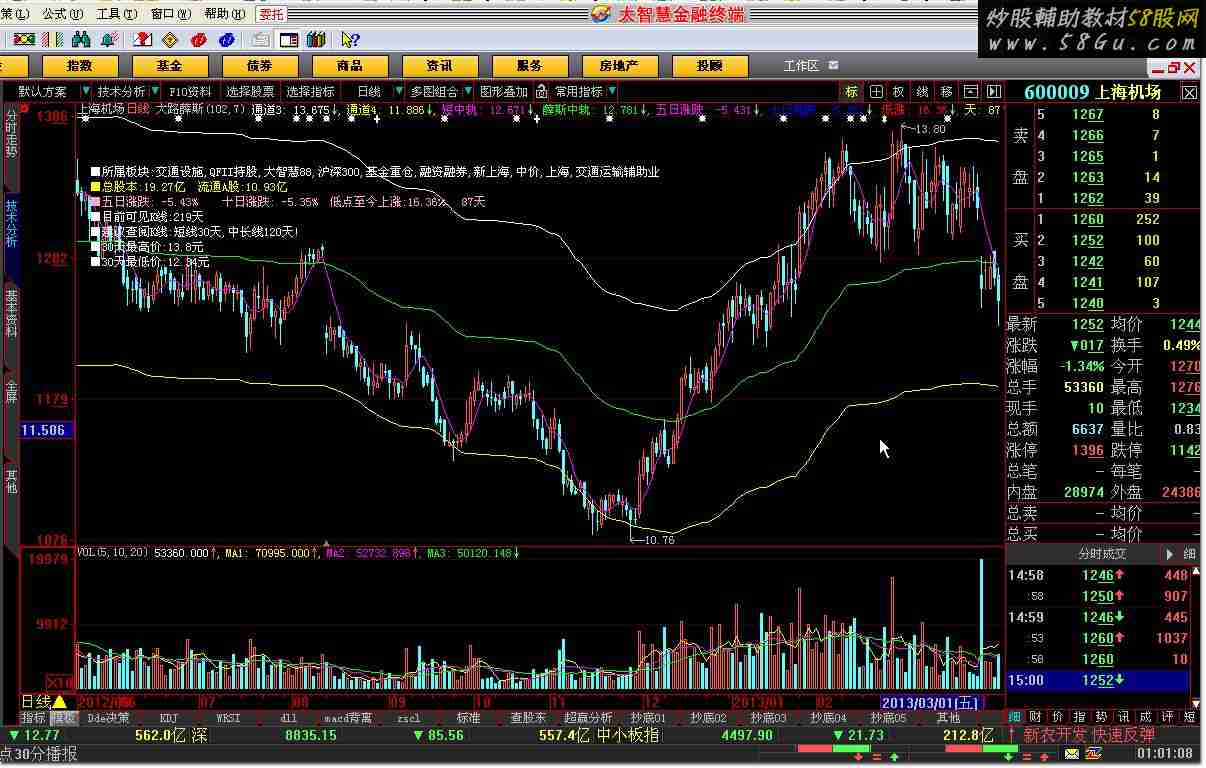Select the 细 detail tab under quote panel
The height and width of the screenshot is (768, 1206).
[1015, 717]
